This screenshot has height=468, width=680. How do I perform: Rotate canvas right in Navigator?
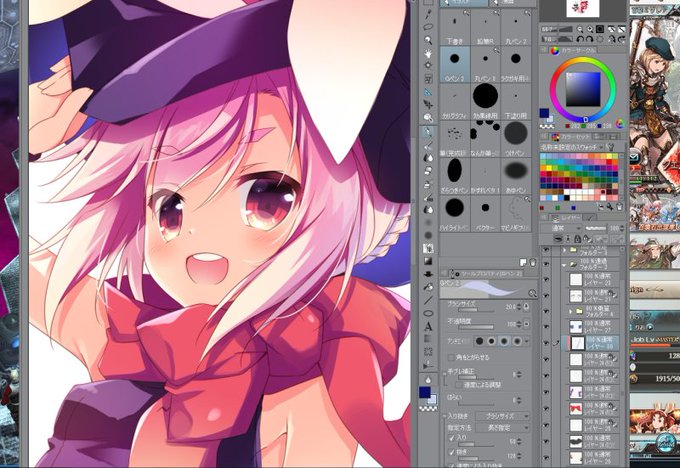point(590,39)
